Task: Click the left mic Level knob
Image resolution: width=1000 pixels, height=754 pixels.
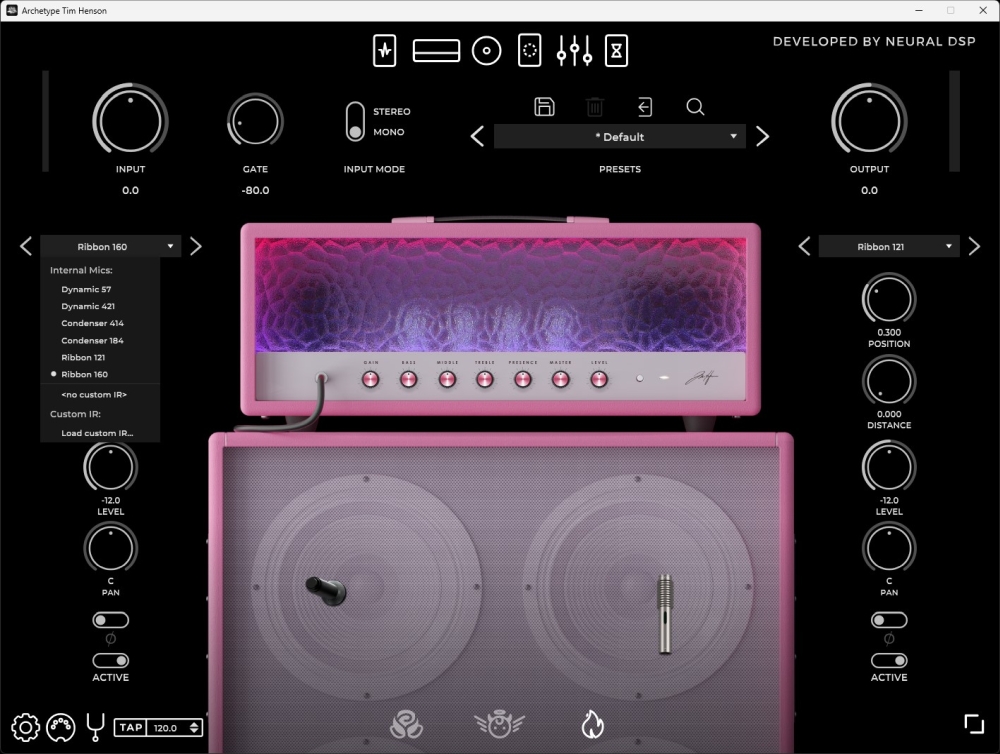Action: 110,467
